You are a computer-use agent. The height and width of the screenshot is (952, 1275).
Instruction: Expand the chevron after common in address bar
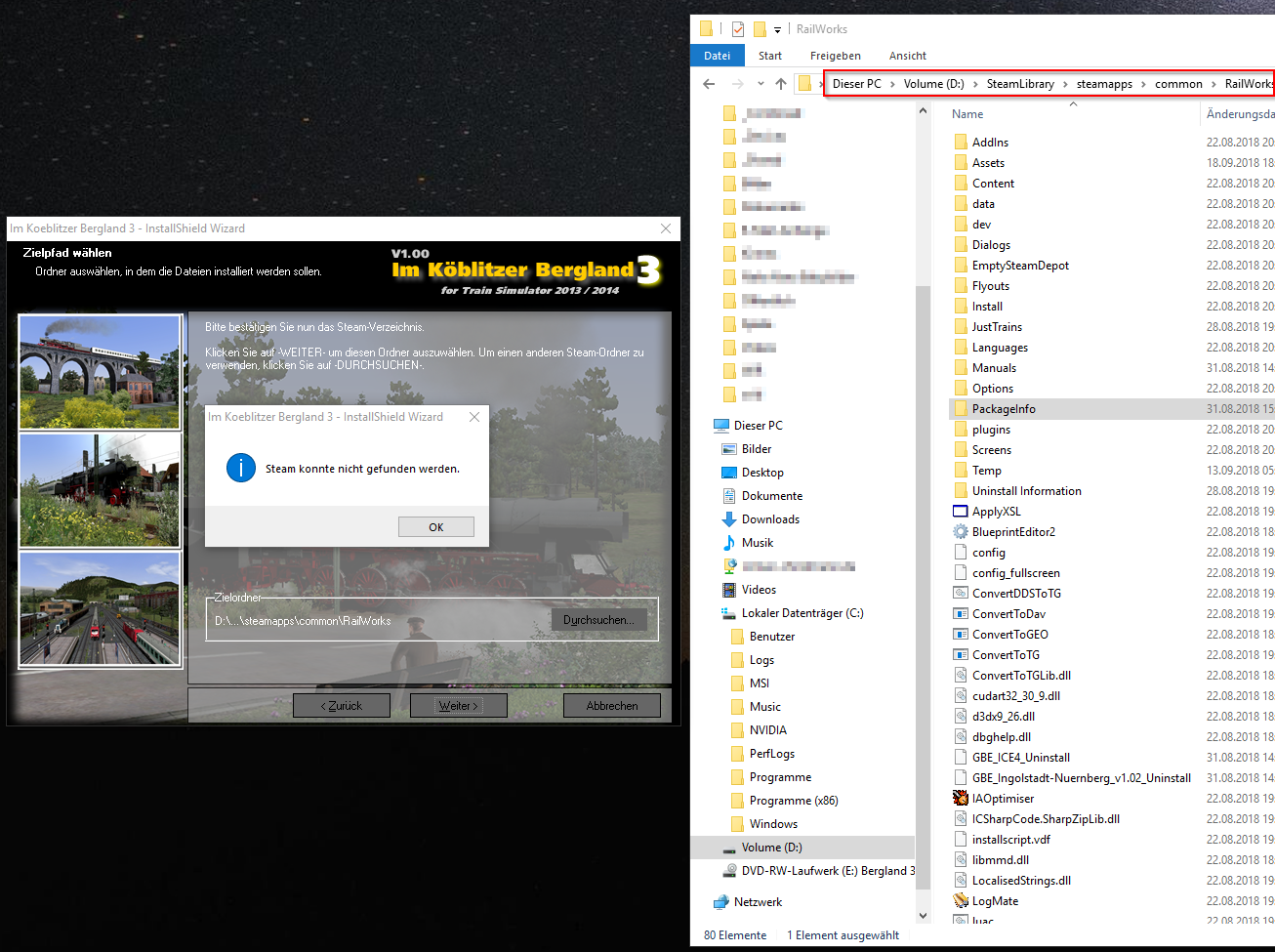(x=1213, y=84)
